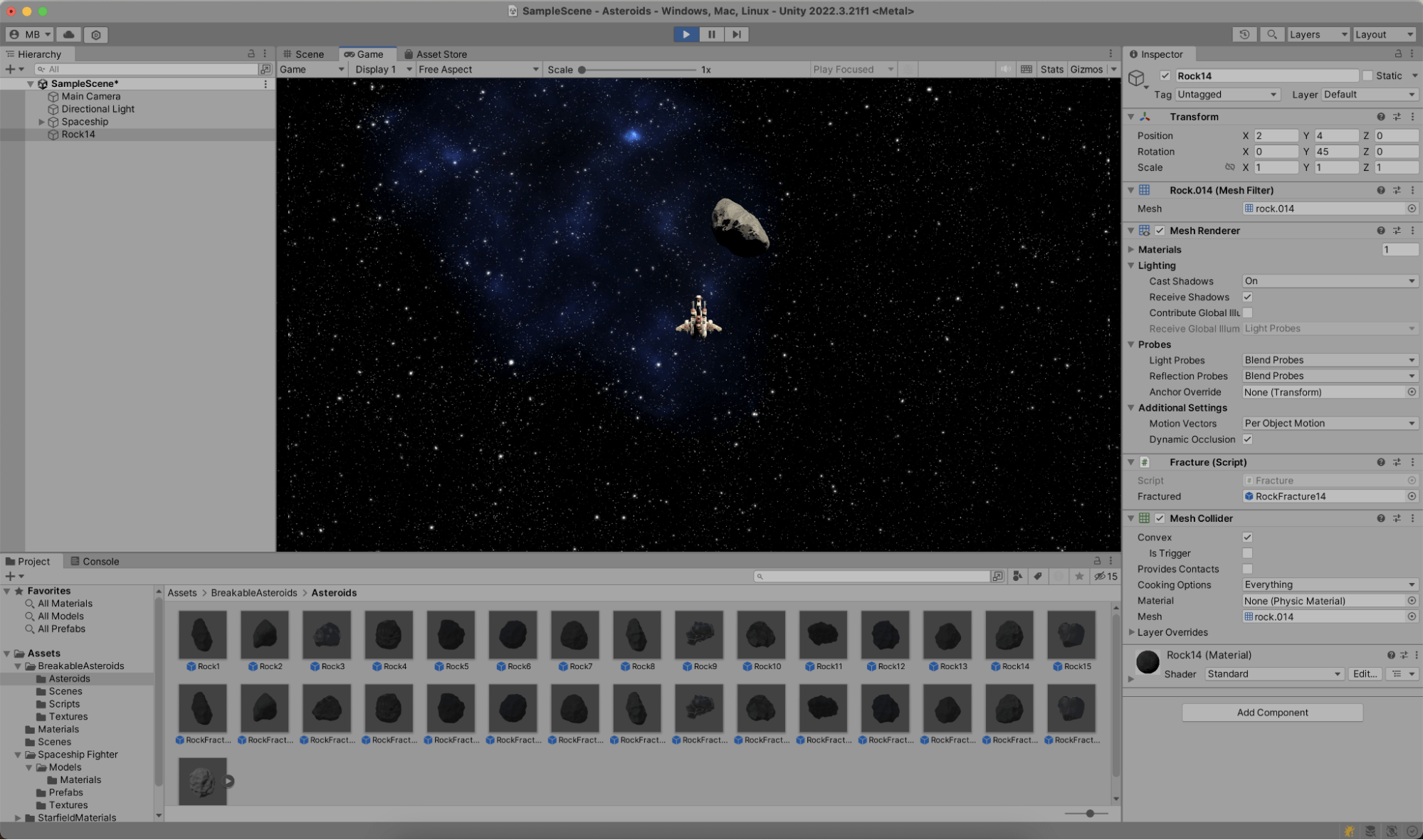Open the Unity cloud services icon

(67, 34)
